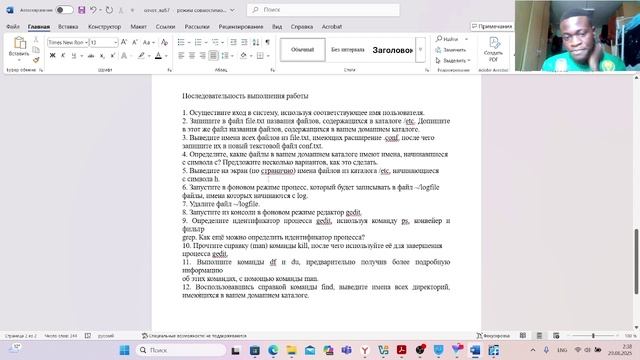Image resolution: width=640 pixels, height=360 pixels.
Task: Click the Заменить replace button
Action: pos(451,50)
